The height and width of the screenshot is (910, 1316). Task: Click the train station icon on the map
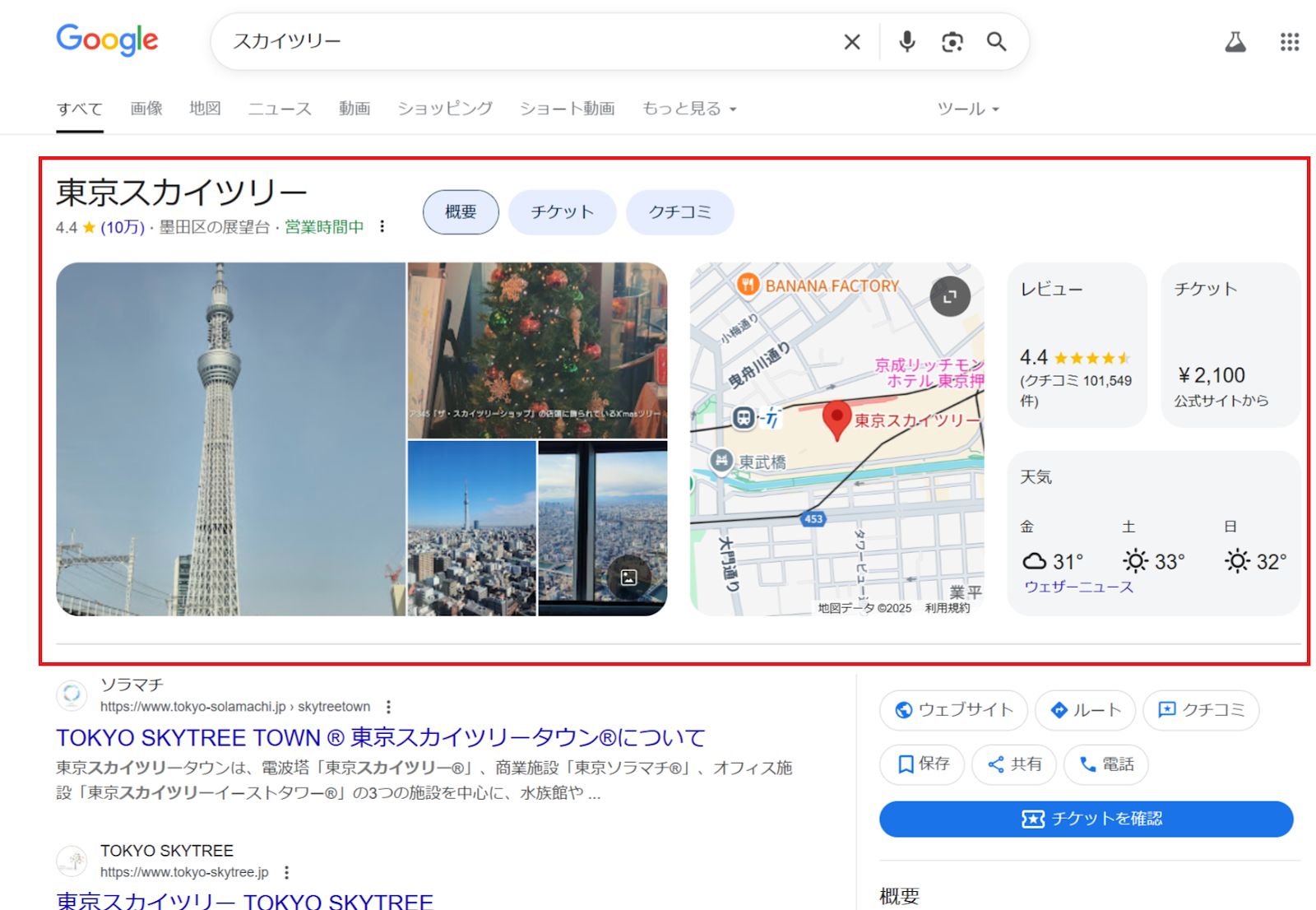coord(744,418)
